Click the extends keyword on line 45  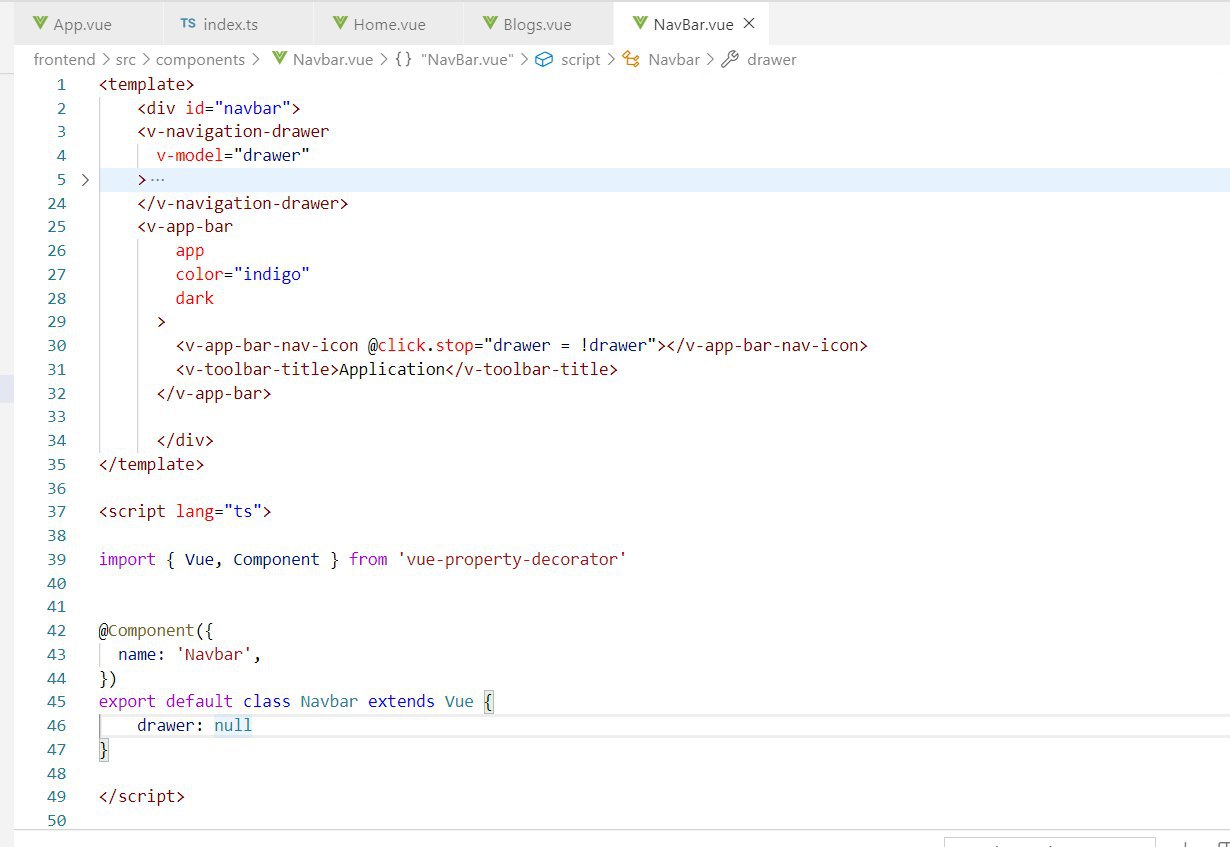click(401, 702)
